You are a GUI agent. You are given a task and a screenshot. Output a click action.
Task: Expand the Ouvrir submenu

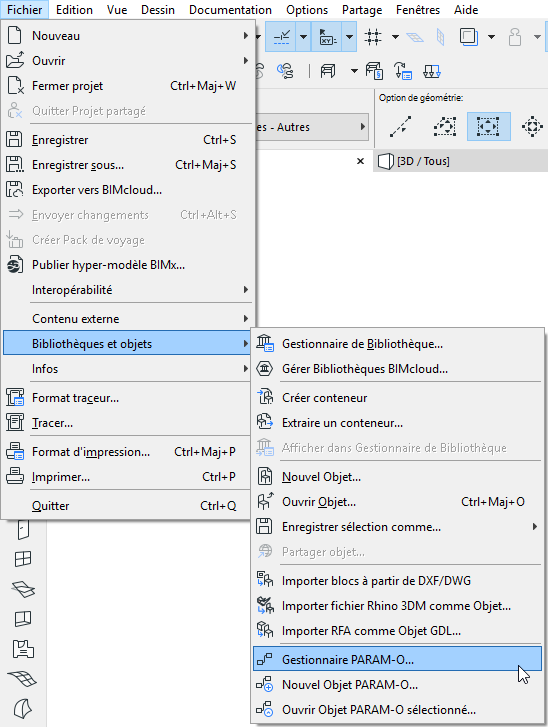coord(128,61)
